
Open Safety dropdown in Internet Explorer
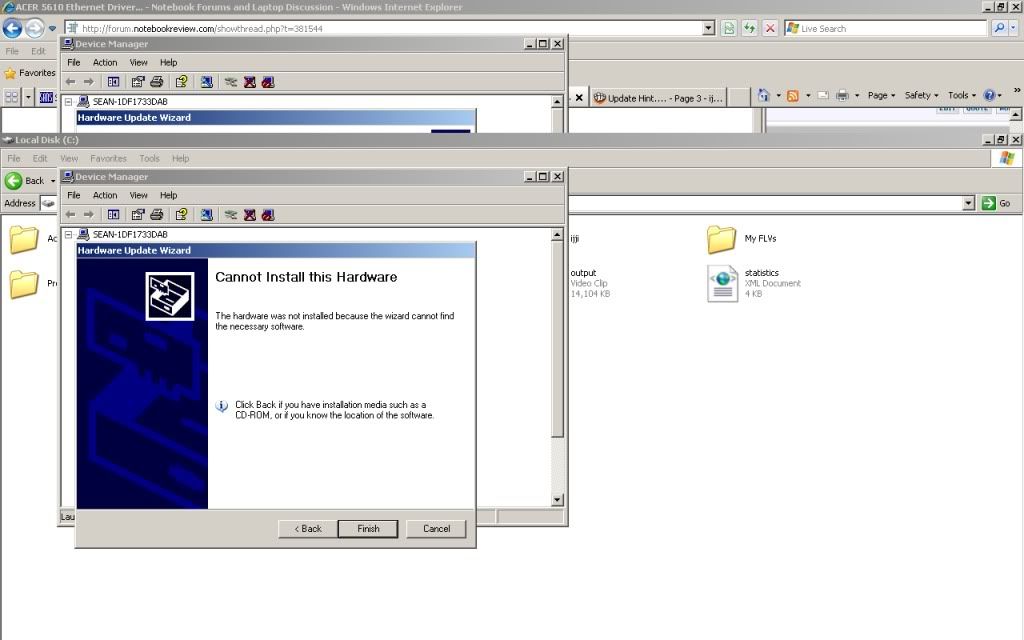coord(921,95)
